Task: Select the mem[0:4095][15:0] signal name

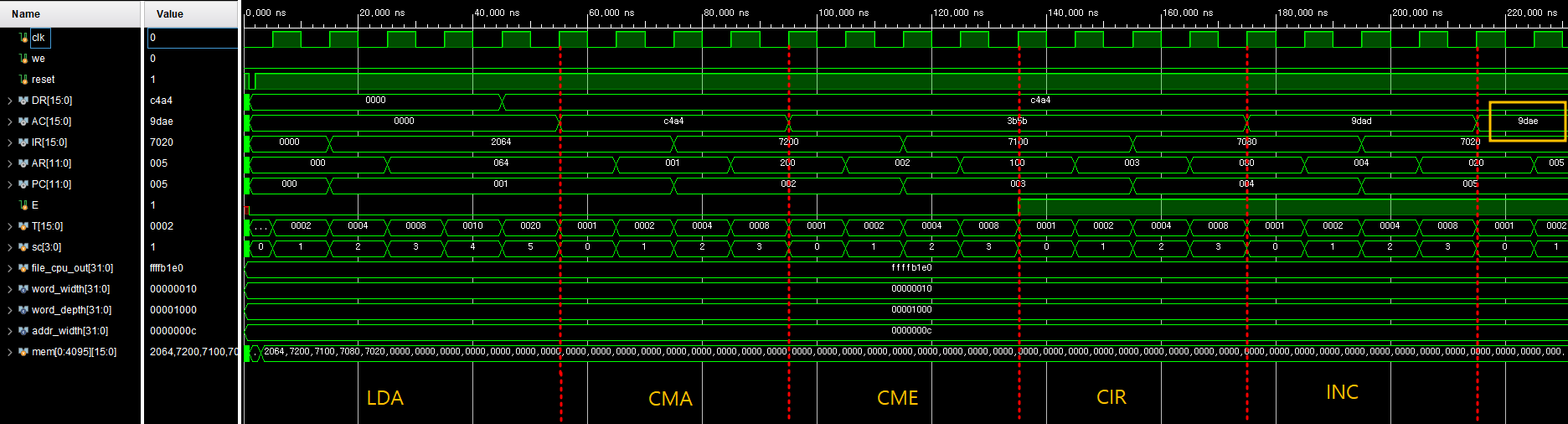Action: click(x=75, y=352)
